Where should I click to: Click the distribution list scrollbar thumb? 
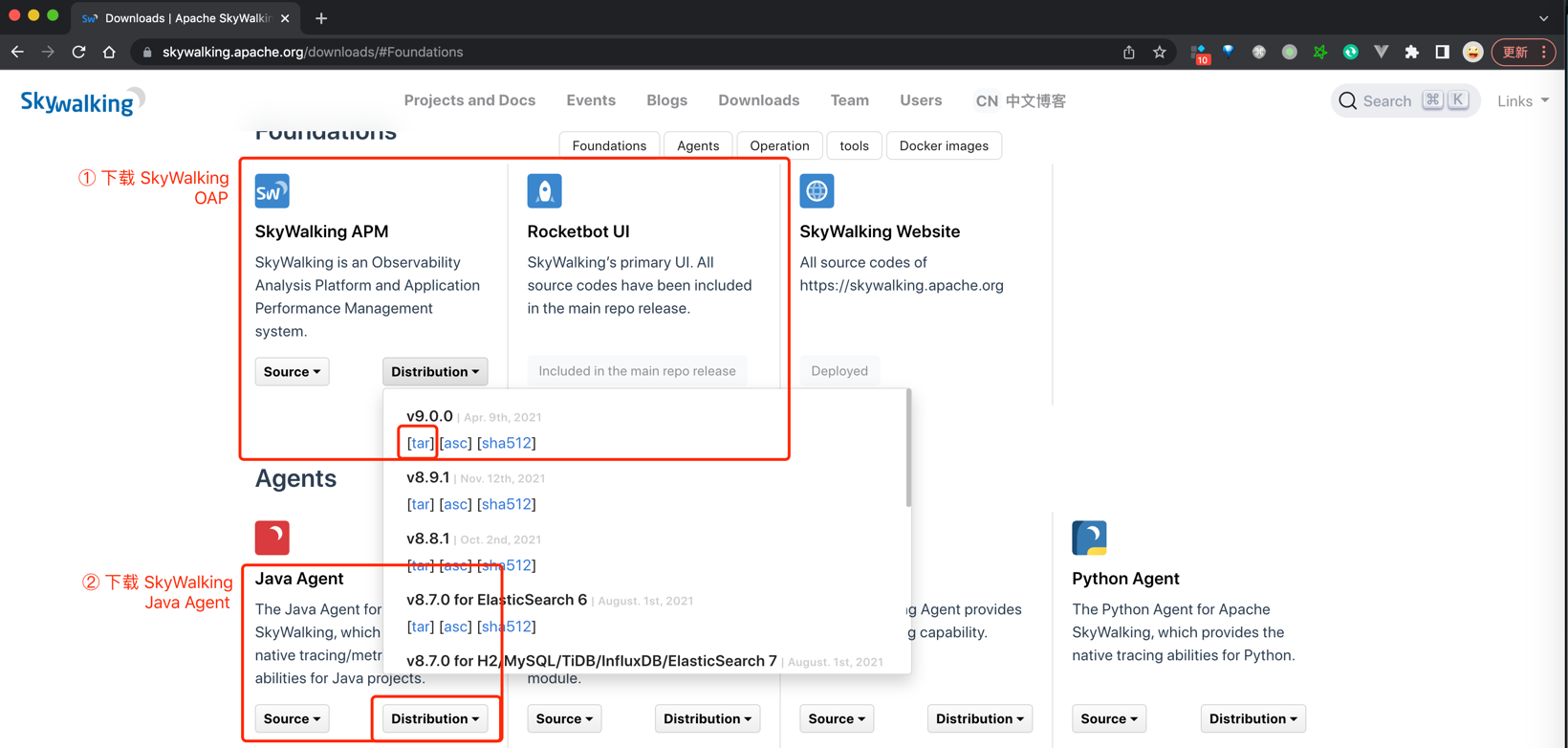908,448
